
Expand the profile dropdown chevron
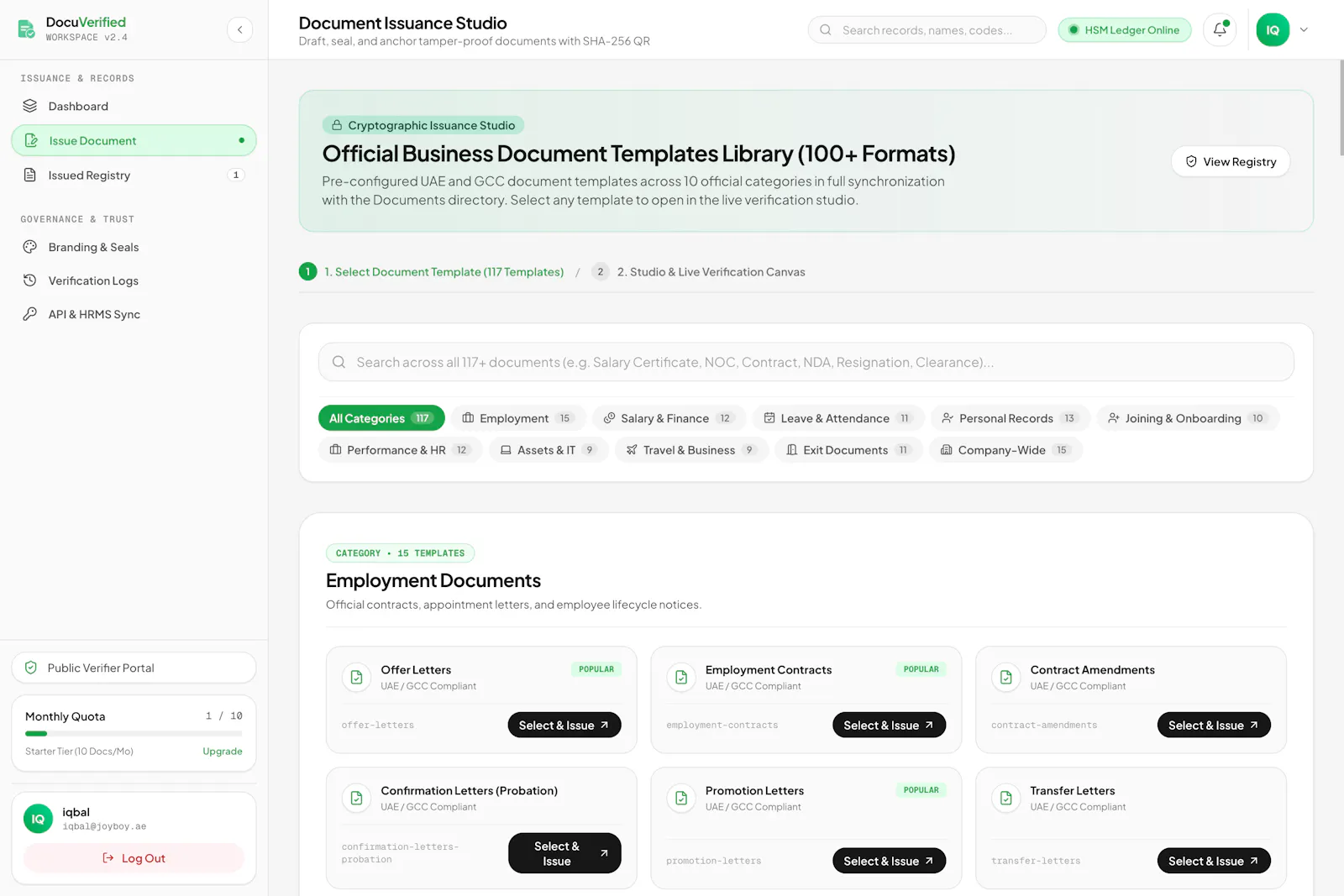coord(1304,29)
